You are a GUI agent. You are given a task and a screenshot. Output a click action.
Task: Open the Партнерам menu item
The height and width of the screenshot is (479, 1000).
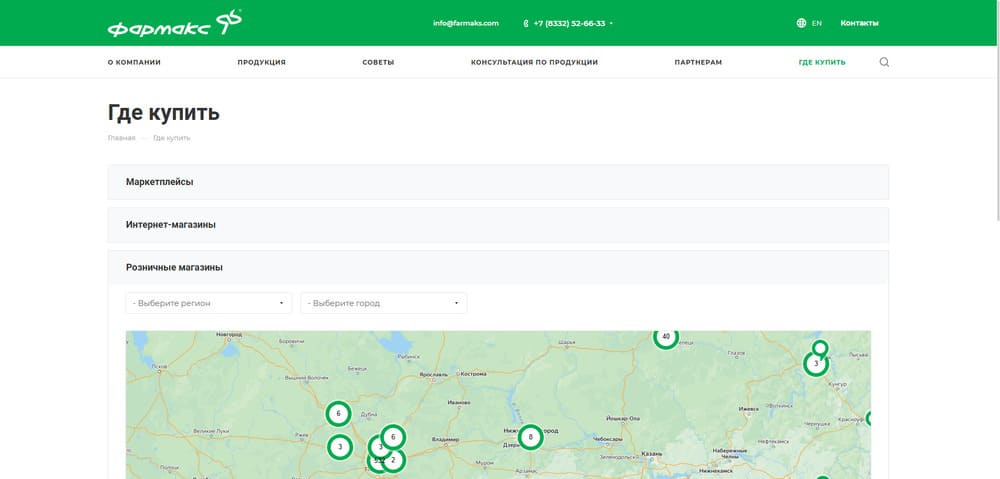[x=698, y=62]
